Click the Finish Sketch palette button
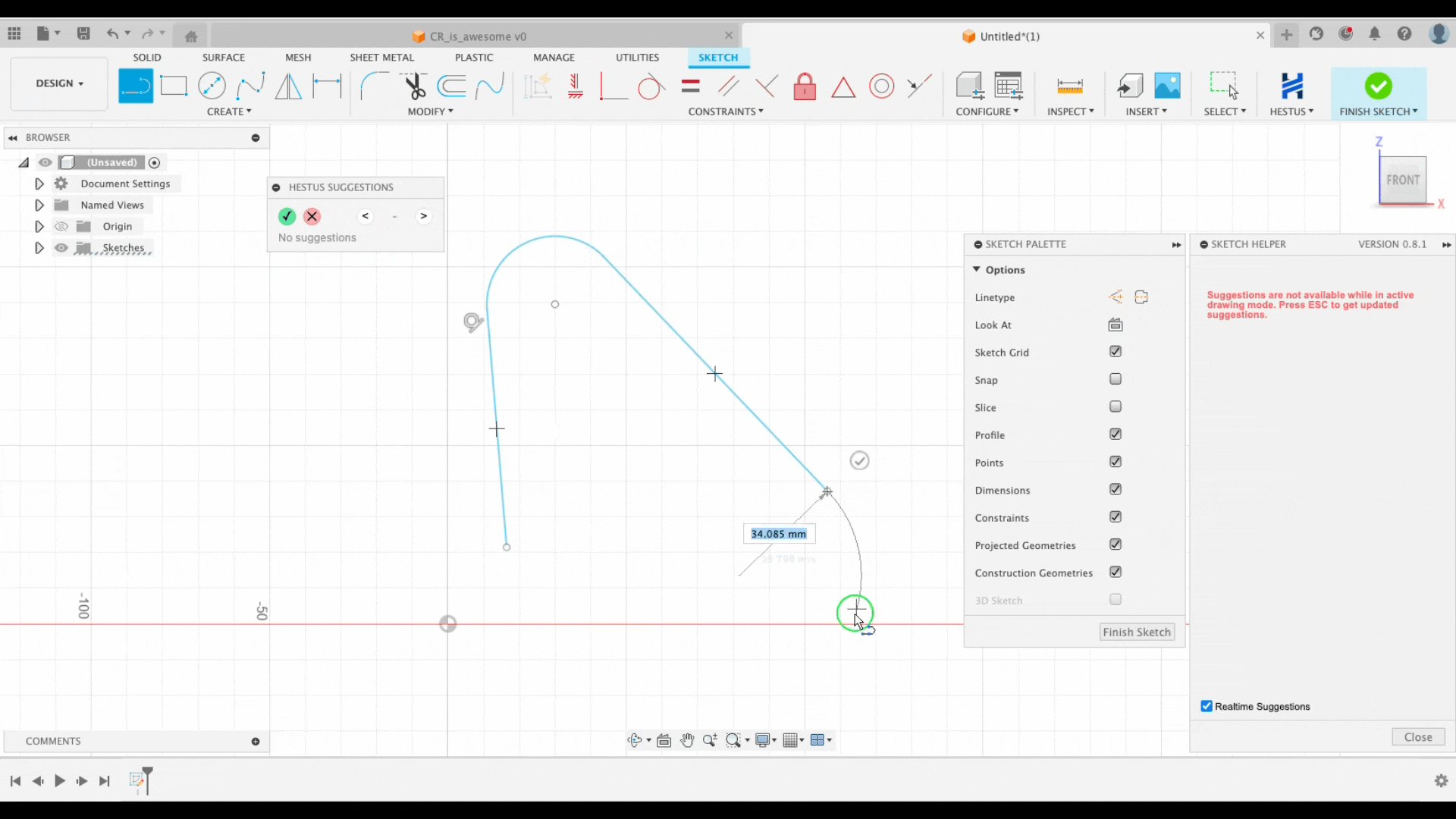The width and height of the screenshot is (1456, 819). [x=1137, y=632]
